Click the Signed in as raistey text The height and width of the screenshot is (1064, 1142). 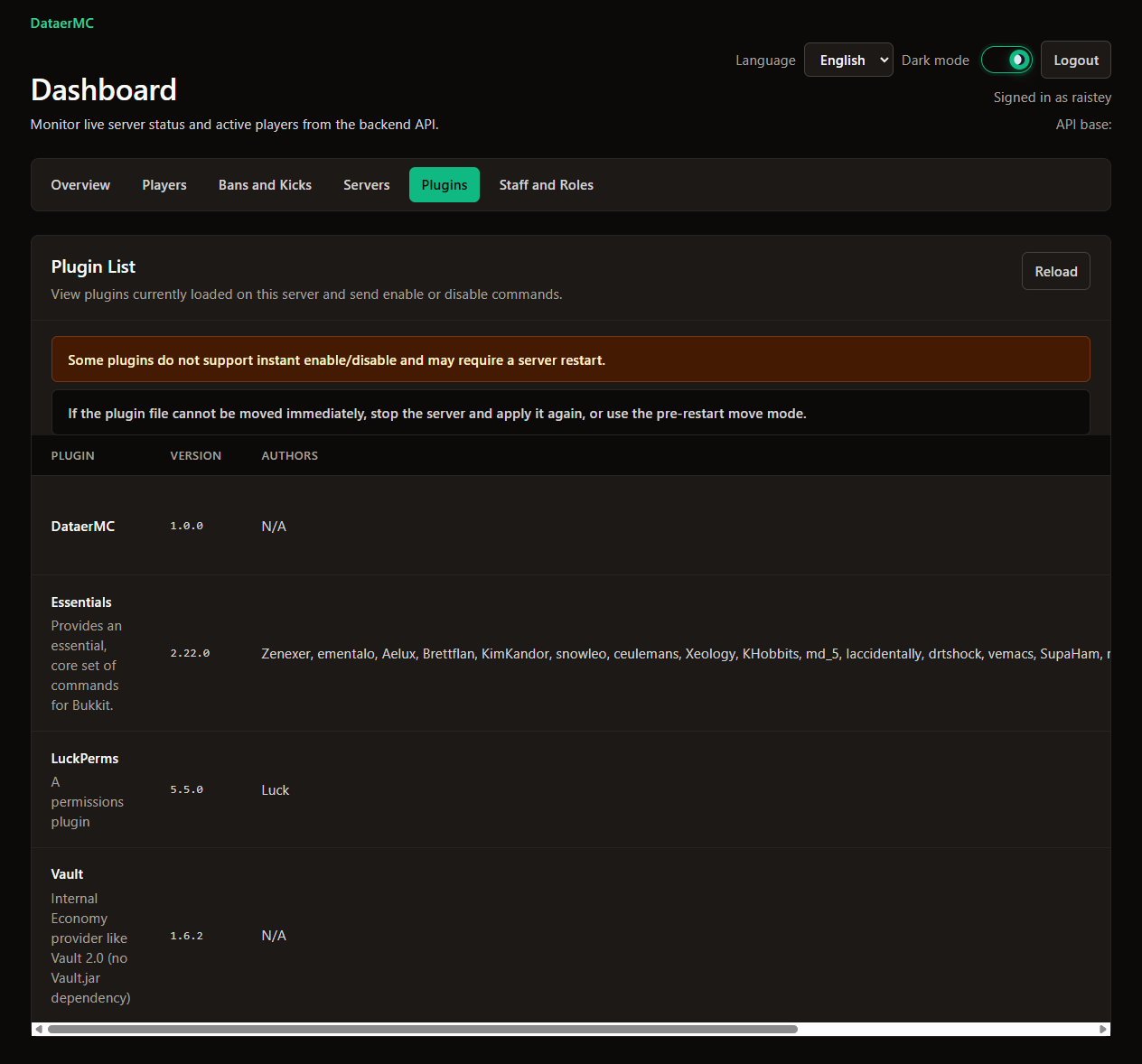tap(1053, 98)
